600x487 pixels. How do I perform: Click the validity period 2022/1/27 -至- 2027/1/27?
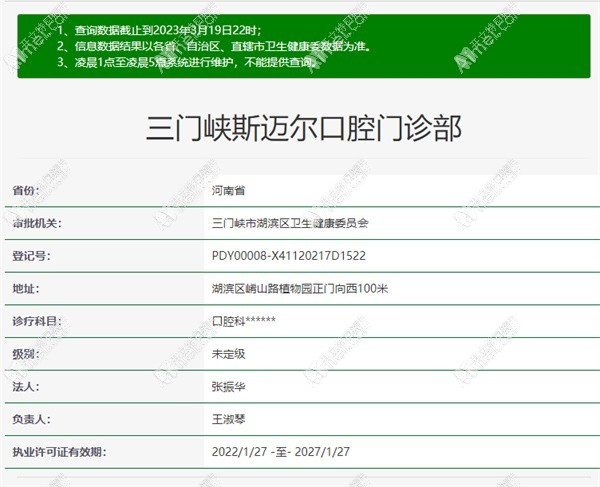point(281,452)
